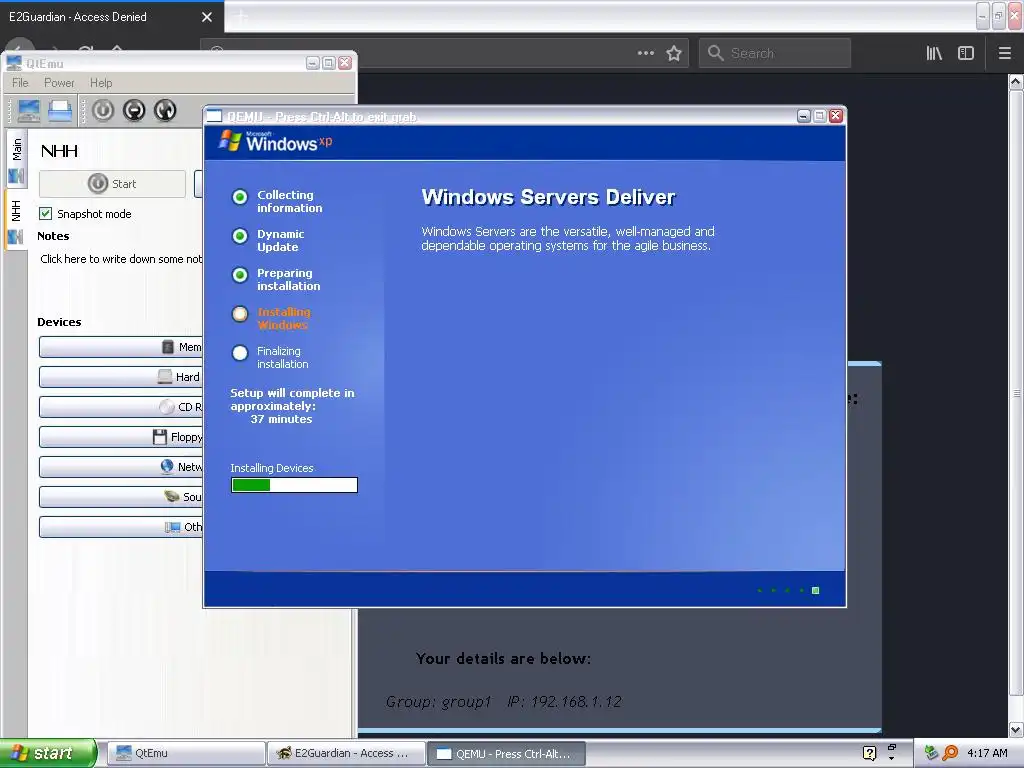Maximize the QtEmu window
The width and height of the screenshot is (1024, 768).
328,63
